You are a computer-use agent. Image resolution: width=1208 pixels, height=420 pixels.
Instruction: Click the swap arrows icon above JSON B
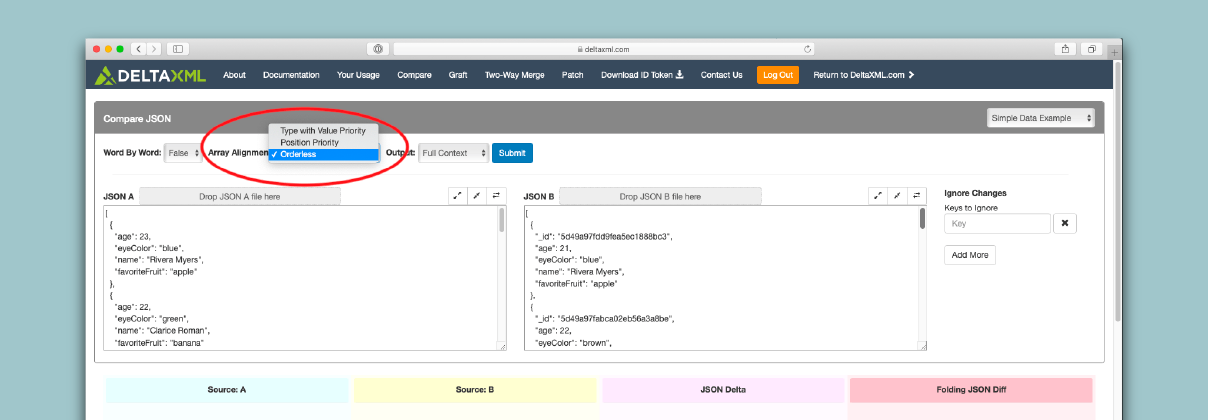point(917,196)
